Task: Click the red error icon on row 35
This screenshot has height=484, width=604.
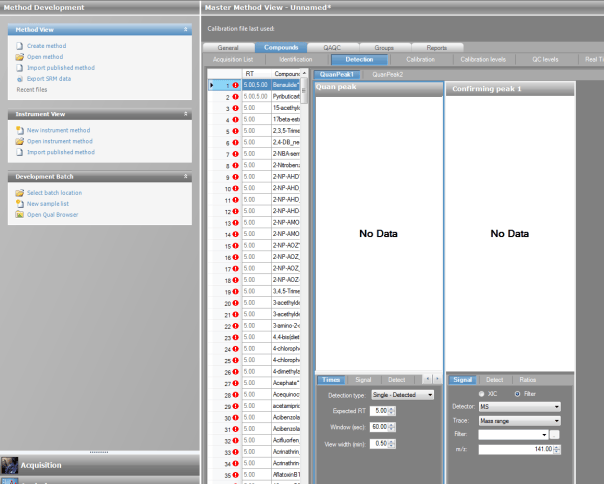Action: [235, 475]
